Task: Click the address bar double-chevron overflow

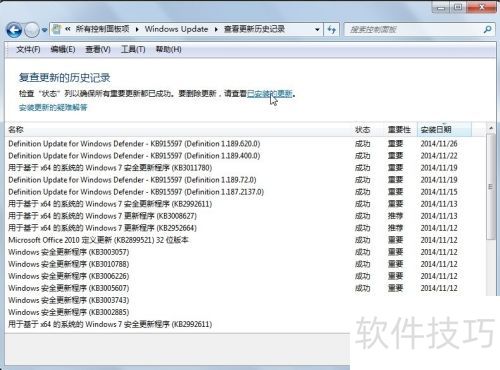Action: [x=68, y=29]
